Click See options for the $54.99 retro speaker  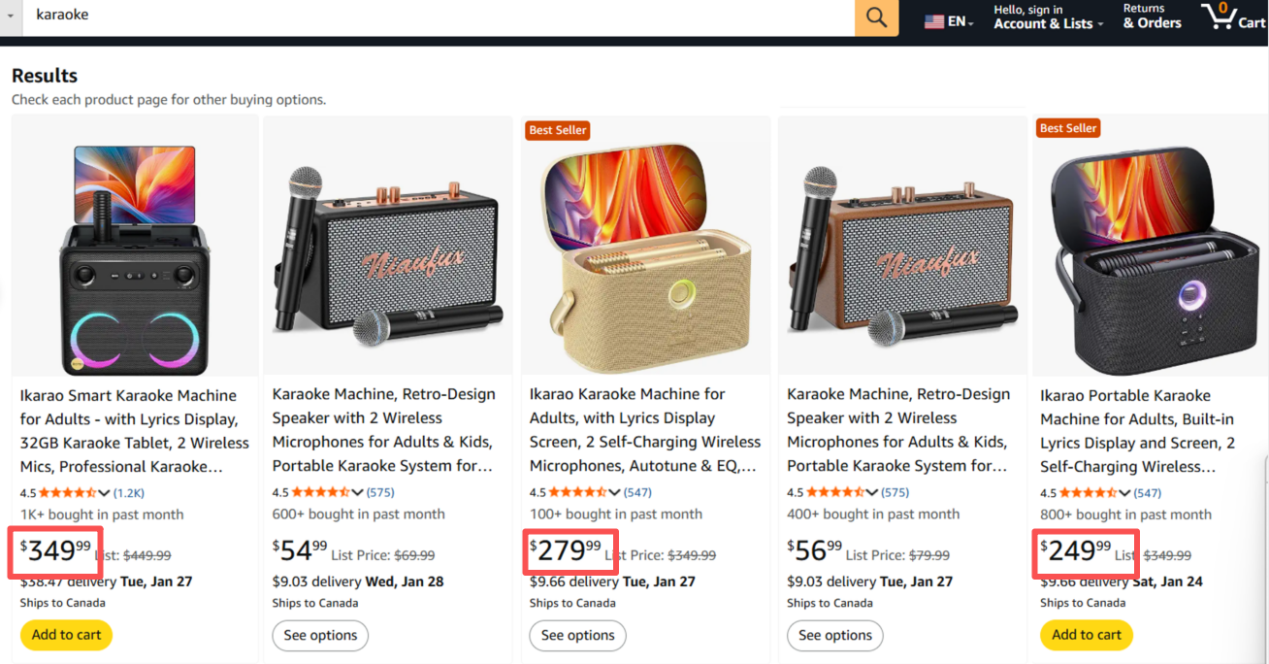(320, 635)
